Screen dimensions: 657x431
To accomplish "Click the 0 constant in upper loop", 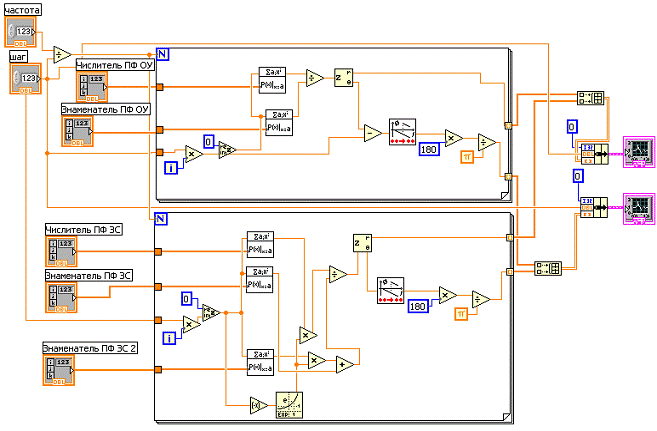I will [x=209, y=139].
